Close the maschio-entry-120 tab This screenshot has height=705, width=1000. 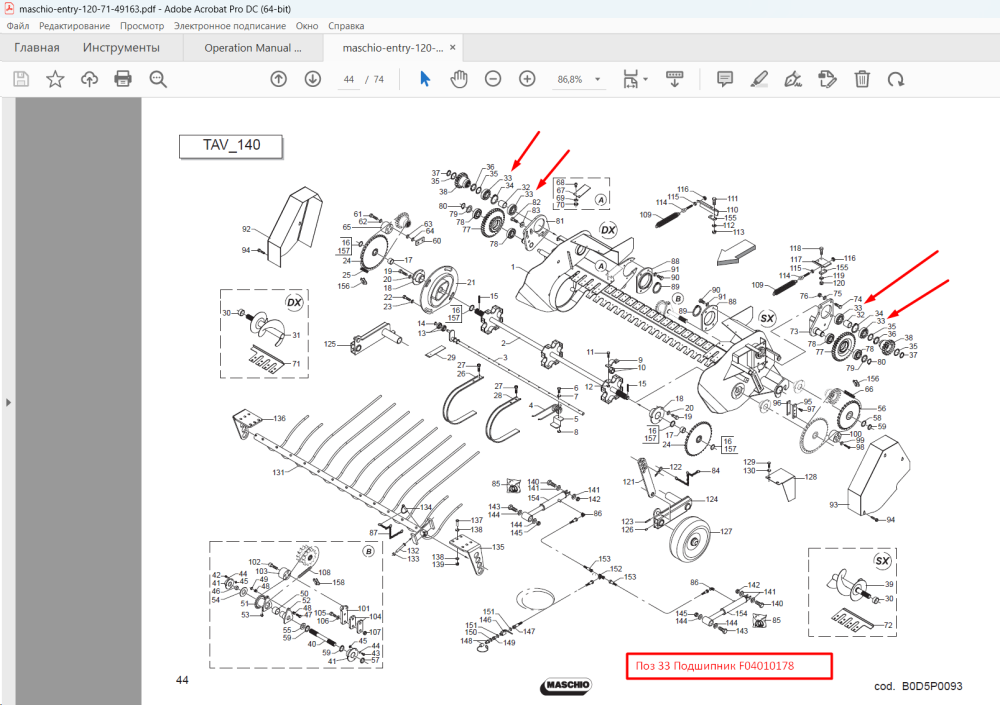[x=453, y=47]
